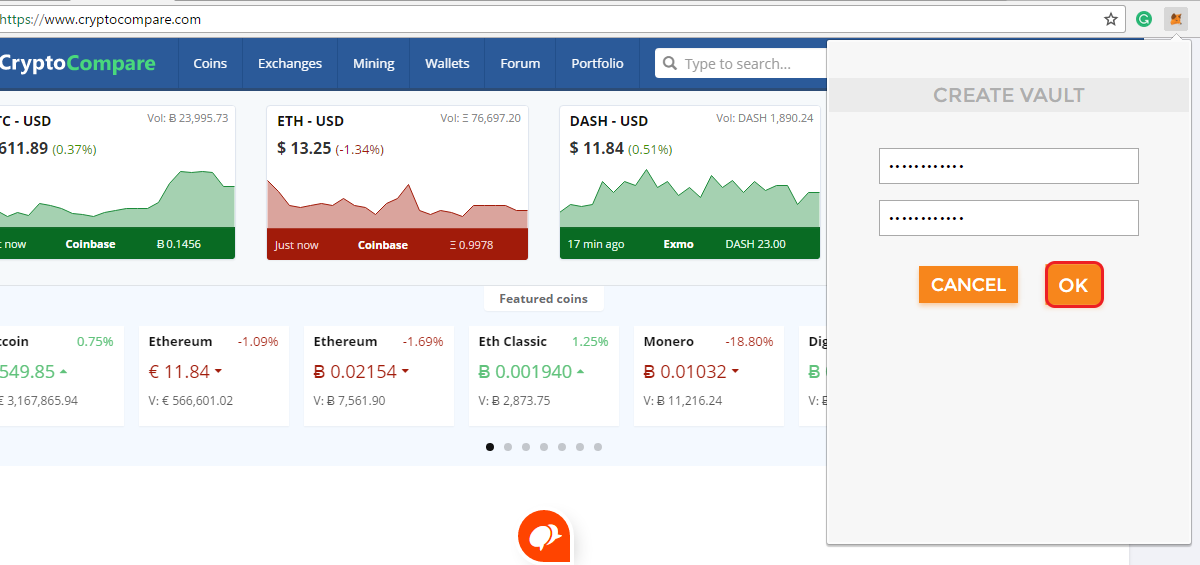Click Ƀ 0.1456 in BTC card footer
The width and height of the screenshot is (1200, 565).
[179, 244]
